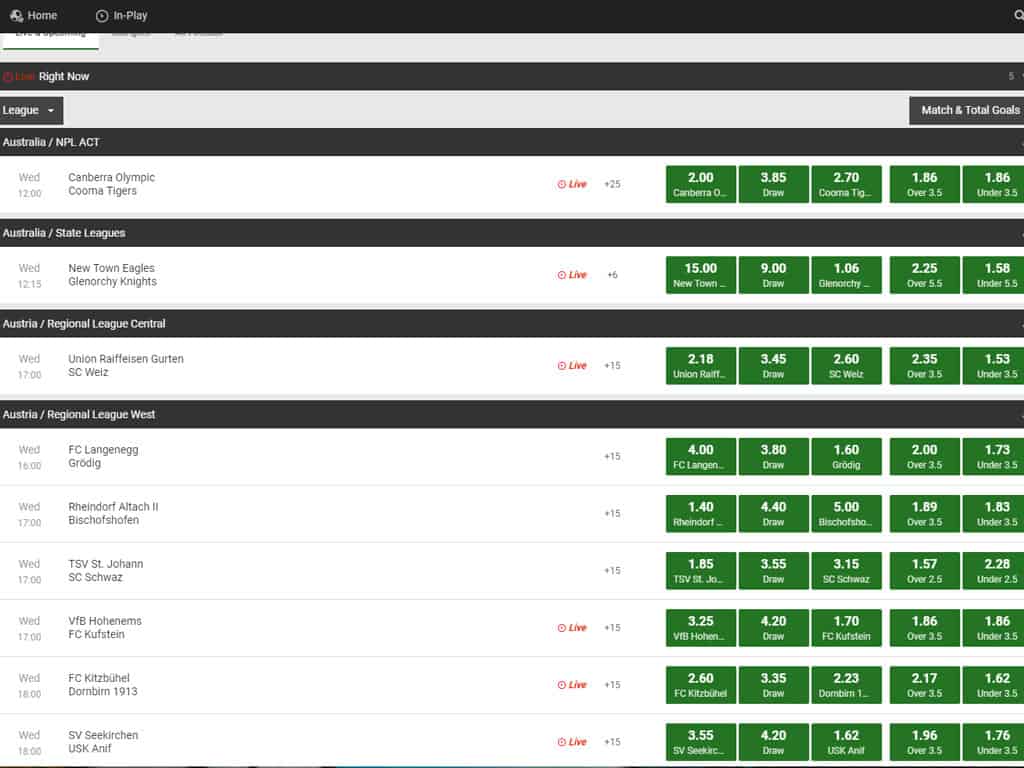
Task: Open the League dropdown
Action: (31, 110)
